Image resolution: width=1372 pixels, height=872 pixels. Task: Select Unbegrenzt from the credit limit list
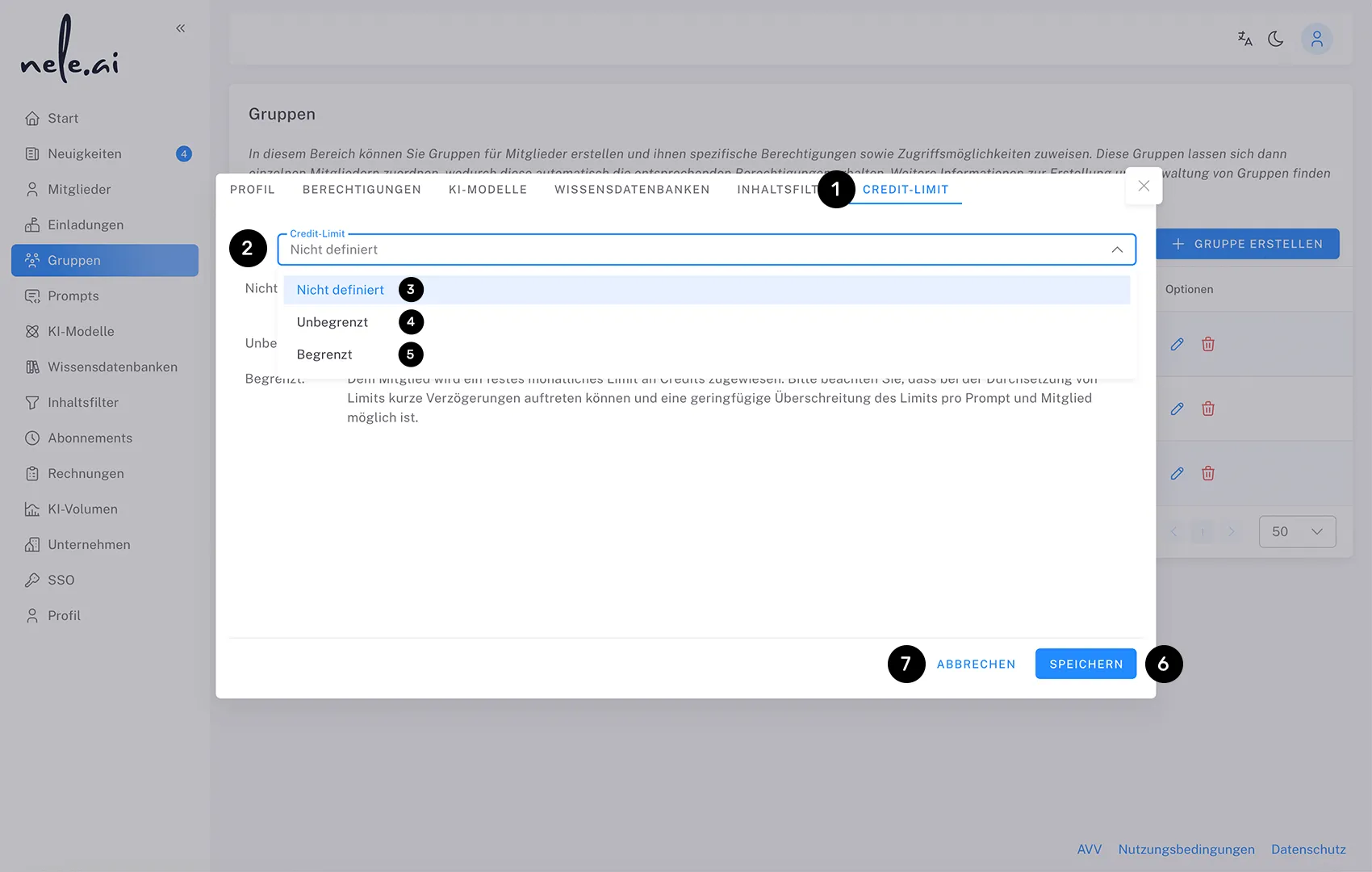pos(332,321)
